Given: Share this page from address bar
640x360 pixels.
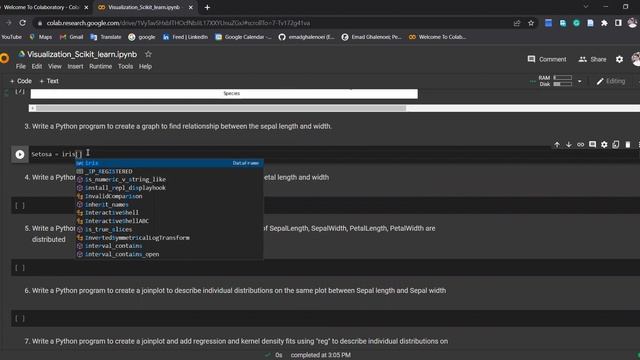Looking at the screenshot, I should coord(517,23).
